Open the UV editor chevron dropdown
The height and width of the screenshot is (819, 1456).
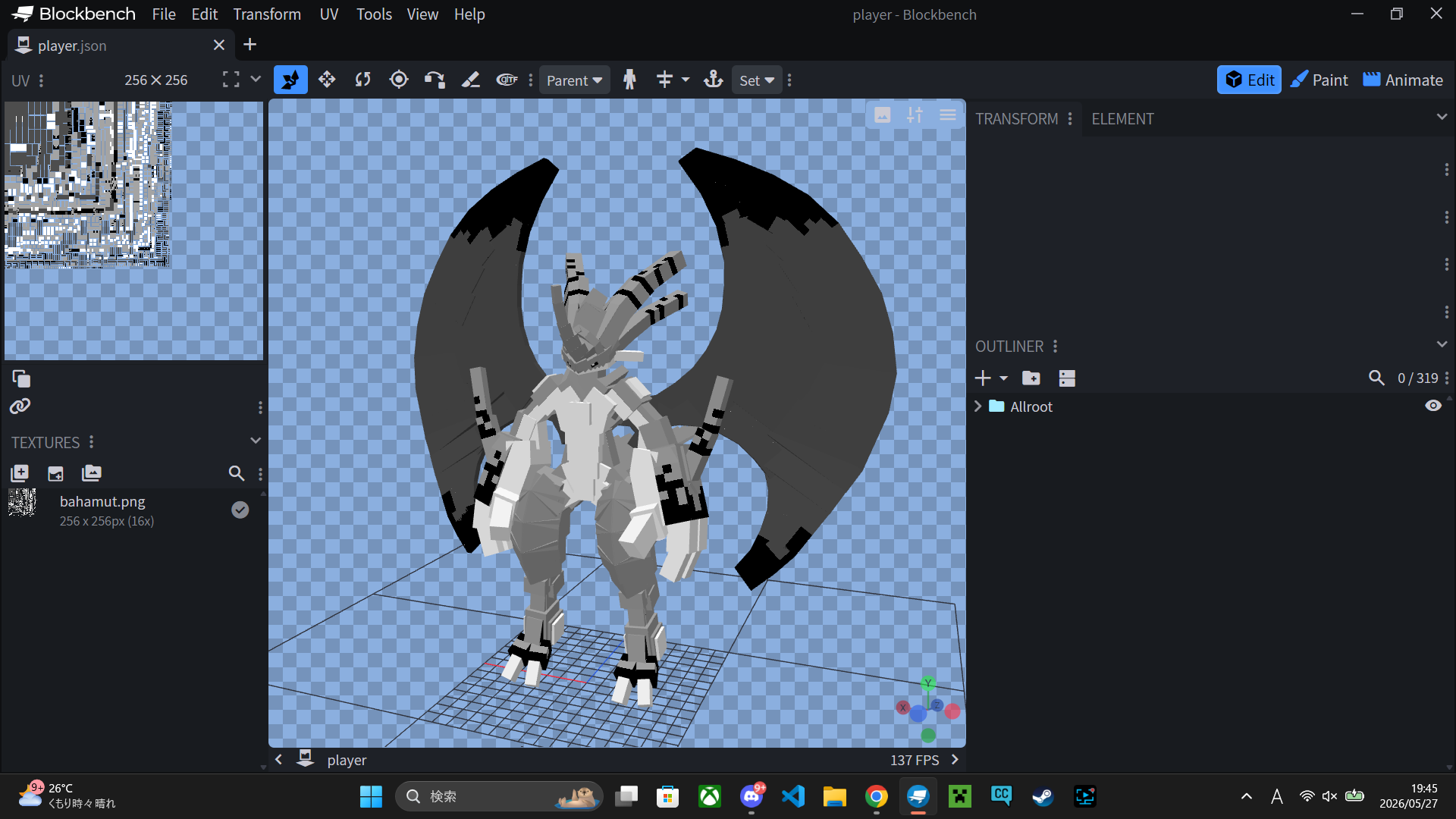[256, 79]
